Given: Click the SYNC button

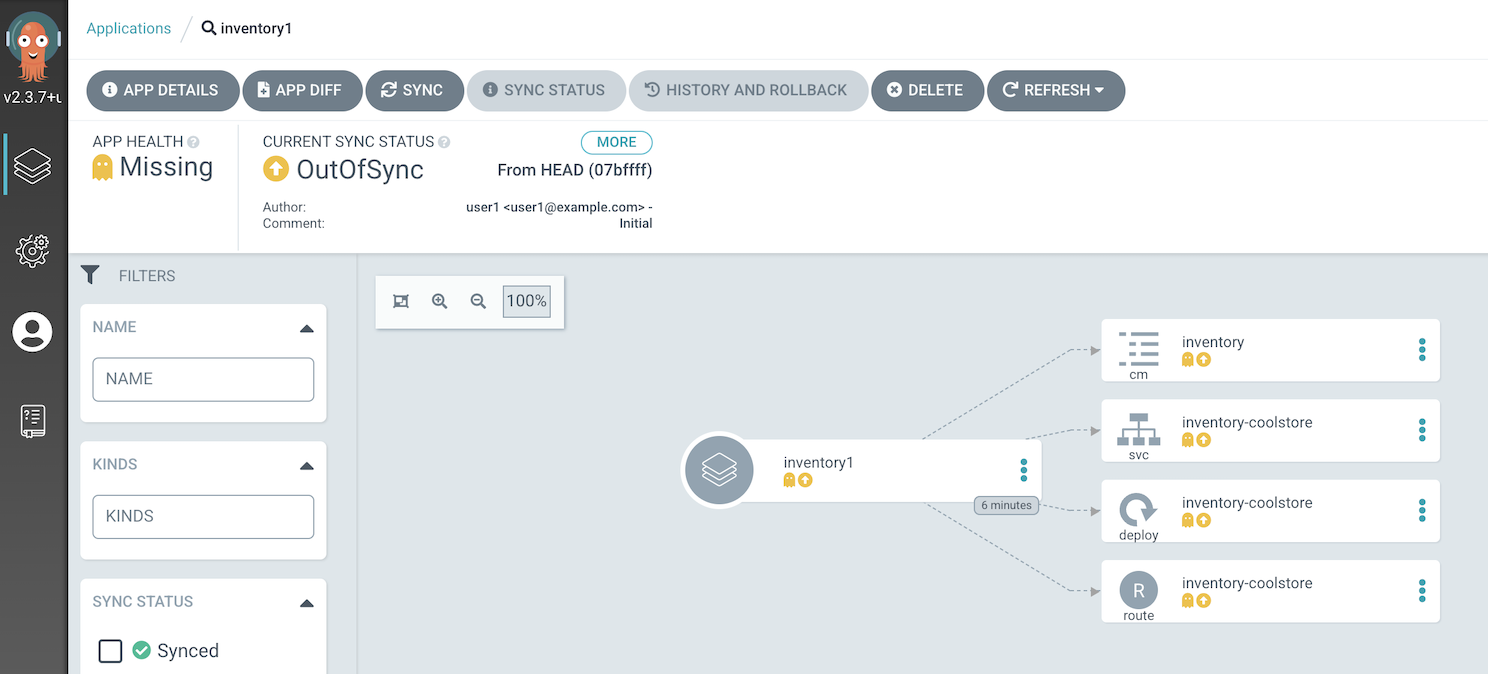Looking at the screenshot, I should (x=413, y=90).
